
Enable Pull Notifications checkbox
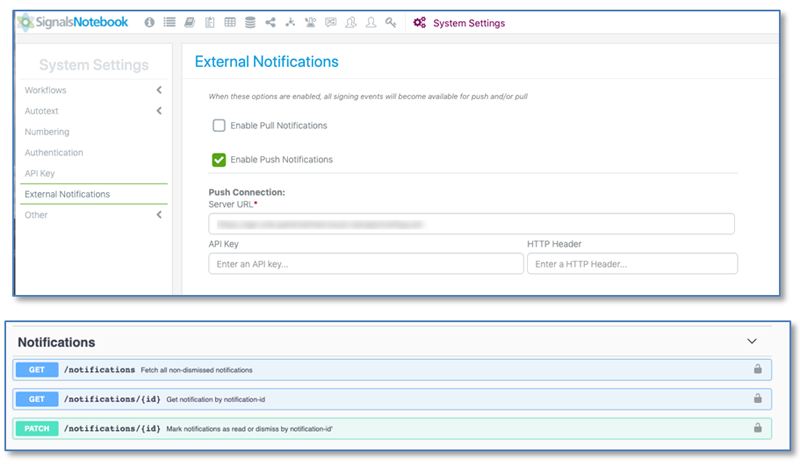click(x=219, y=126)
